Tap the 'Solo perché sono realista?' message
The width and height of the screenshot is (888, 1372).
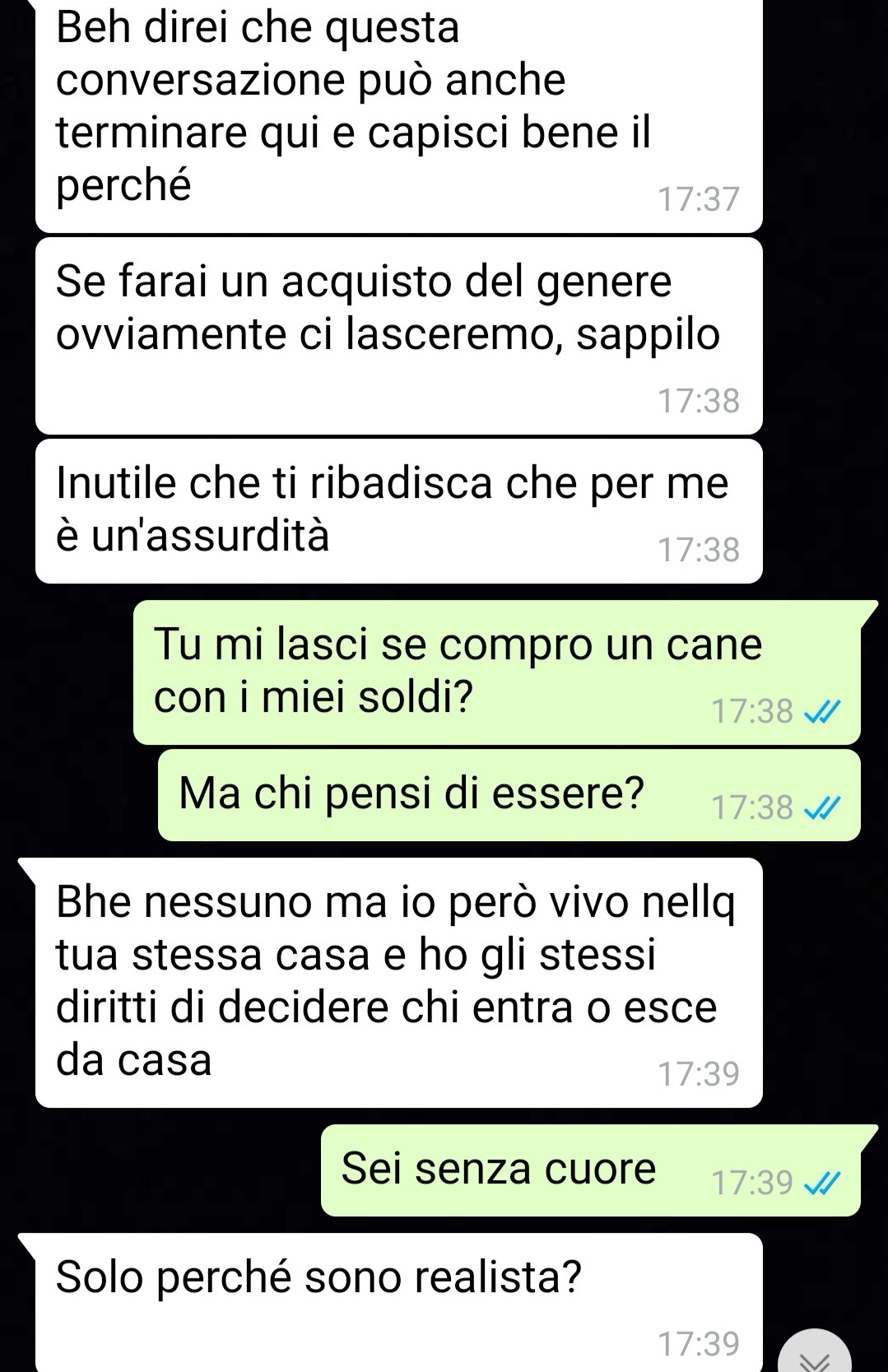pos(399,1302)
